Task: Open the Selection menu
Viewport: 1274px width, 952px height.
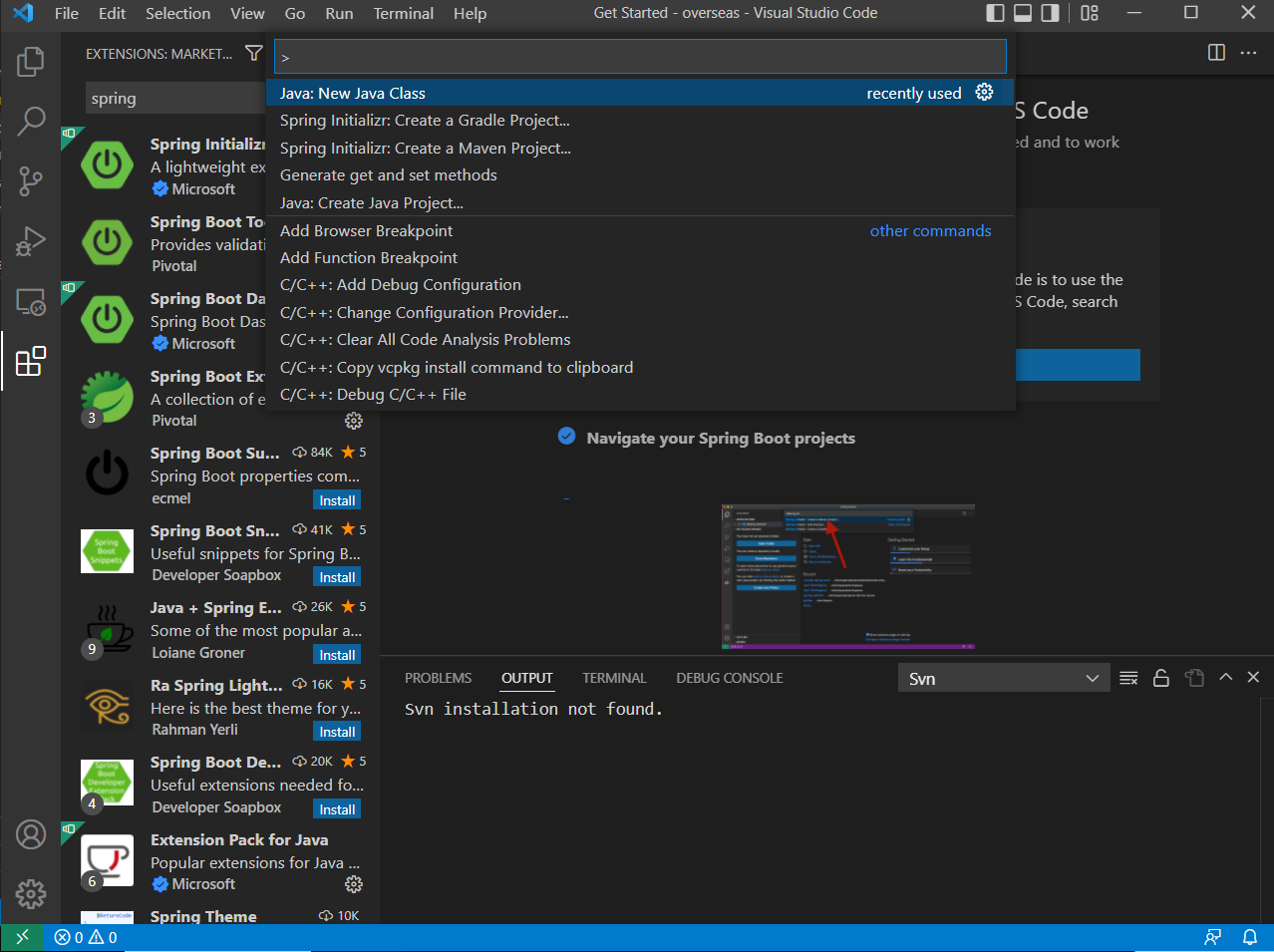Action: point(178,13)
